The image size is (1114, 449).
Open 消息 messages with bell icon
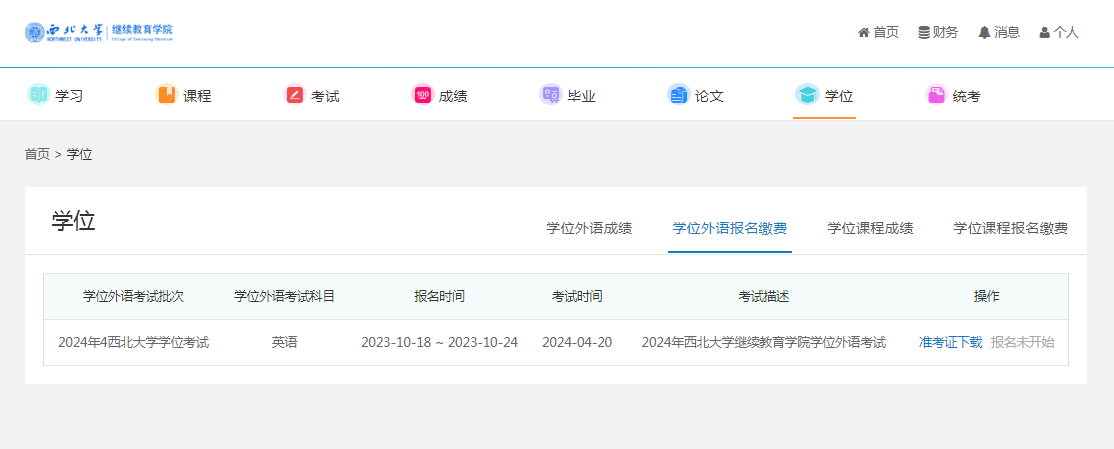(999, 32)
